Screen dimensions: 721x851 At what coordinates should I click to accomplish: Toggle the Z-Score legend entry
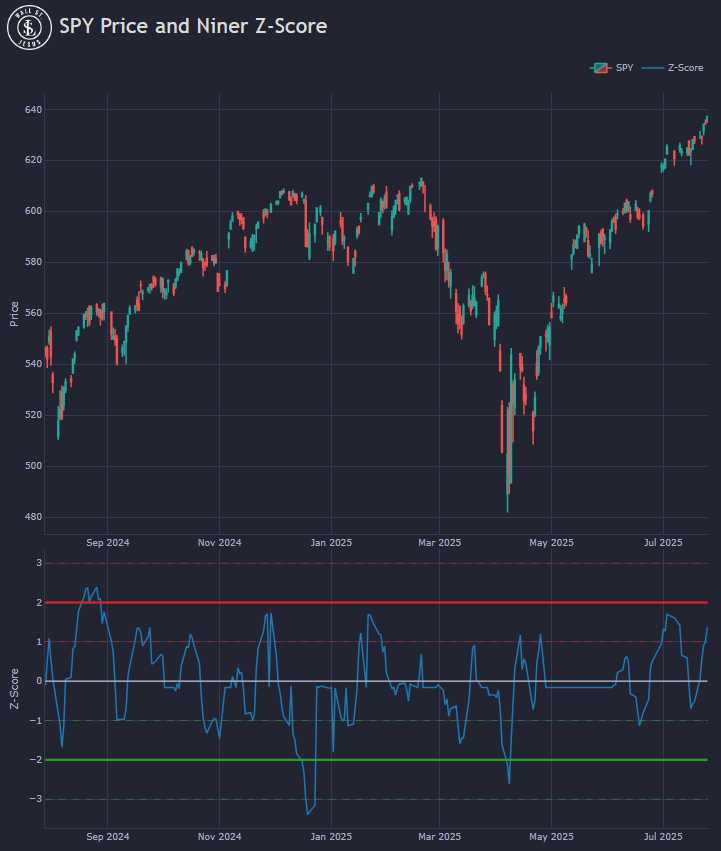pos(673,68)
